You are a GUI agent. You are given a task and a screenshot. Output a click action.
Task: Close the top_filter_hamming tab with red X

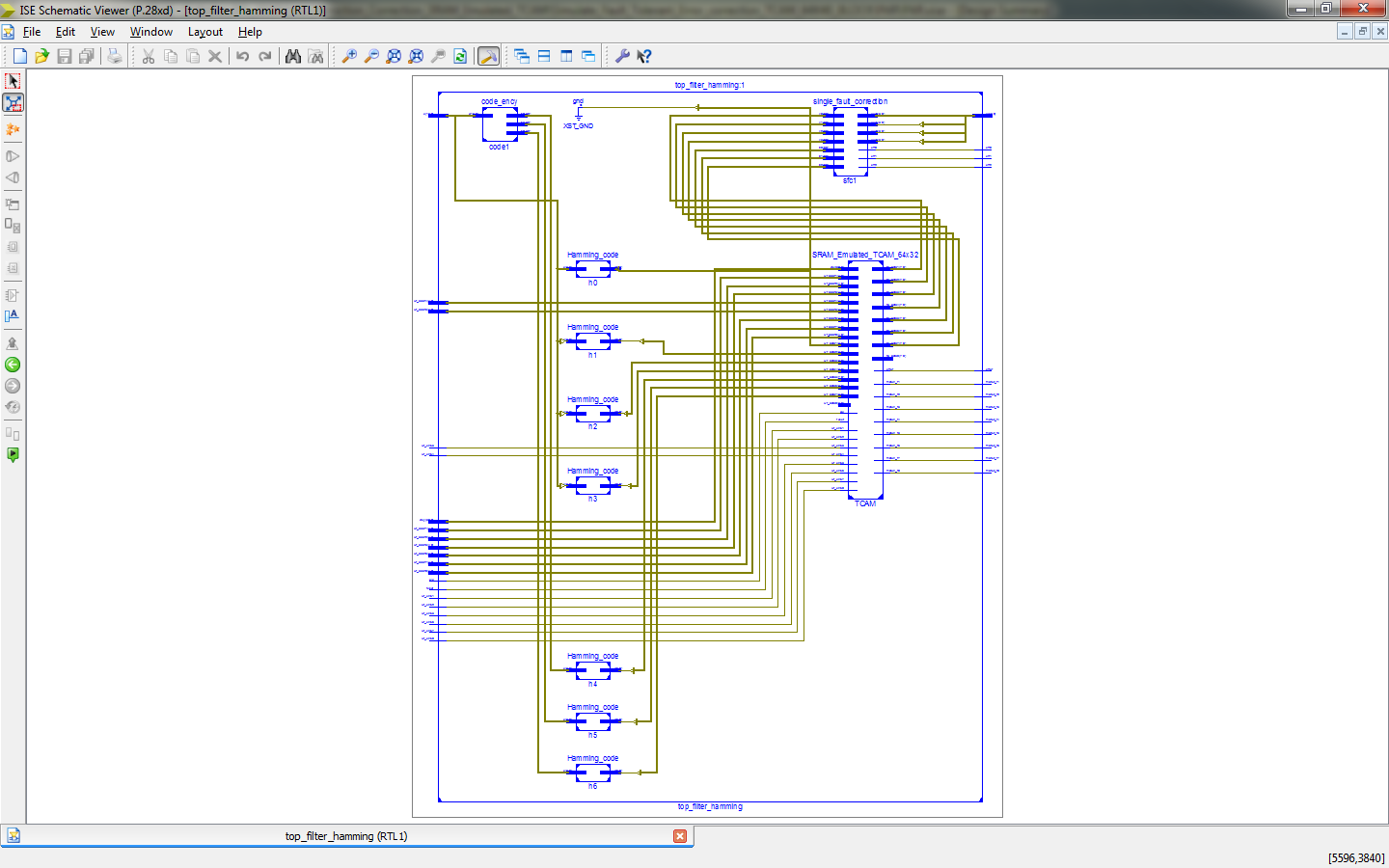[x=680, y=836]
